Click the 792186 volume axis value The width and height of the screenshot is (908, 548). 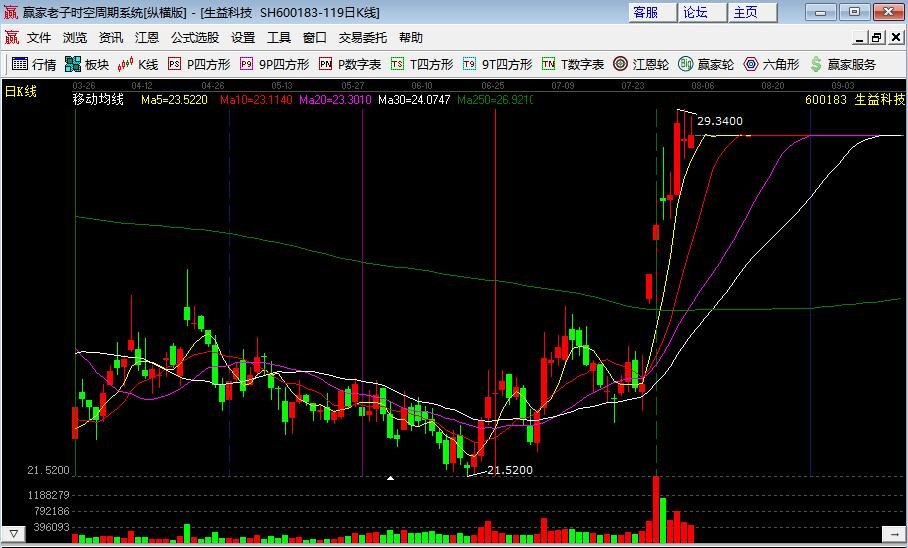(x=52, y=511)
